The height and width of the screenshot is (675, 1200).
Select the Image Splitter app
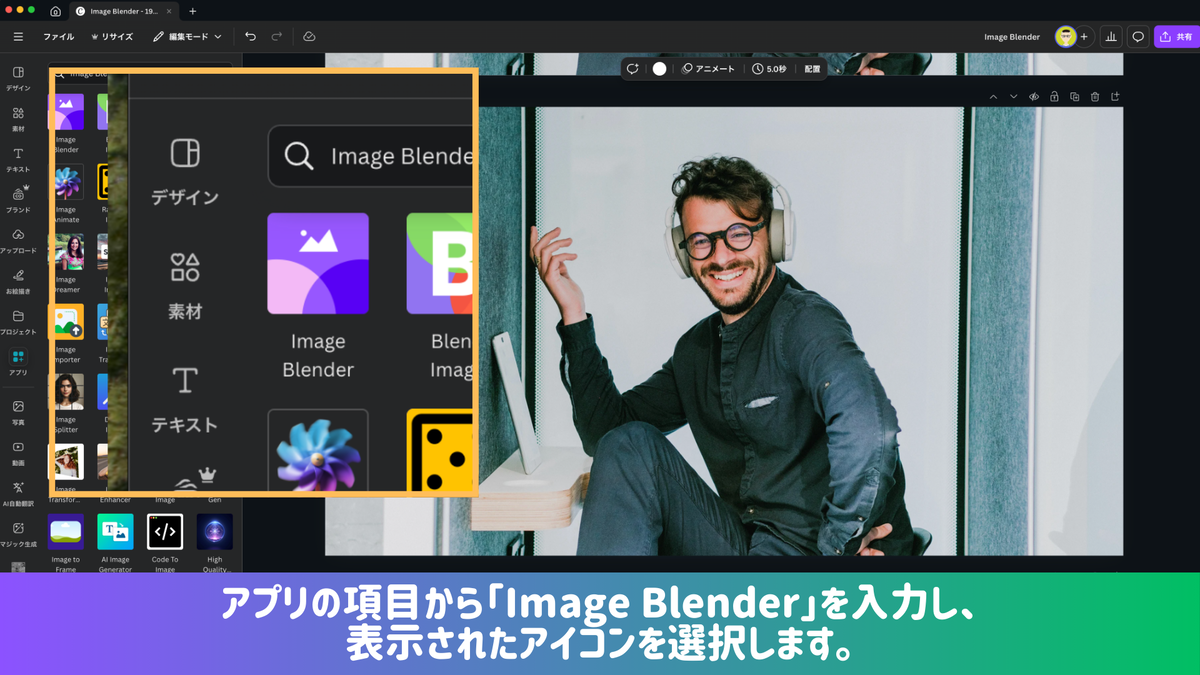coord(66,391)
